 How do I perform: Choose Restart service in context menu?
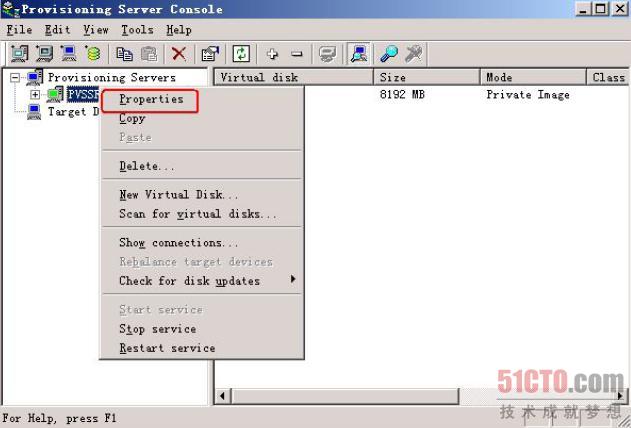[202, 348]
